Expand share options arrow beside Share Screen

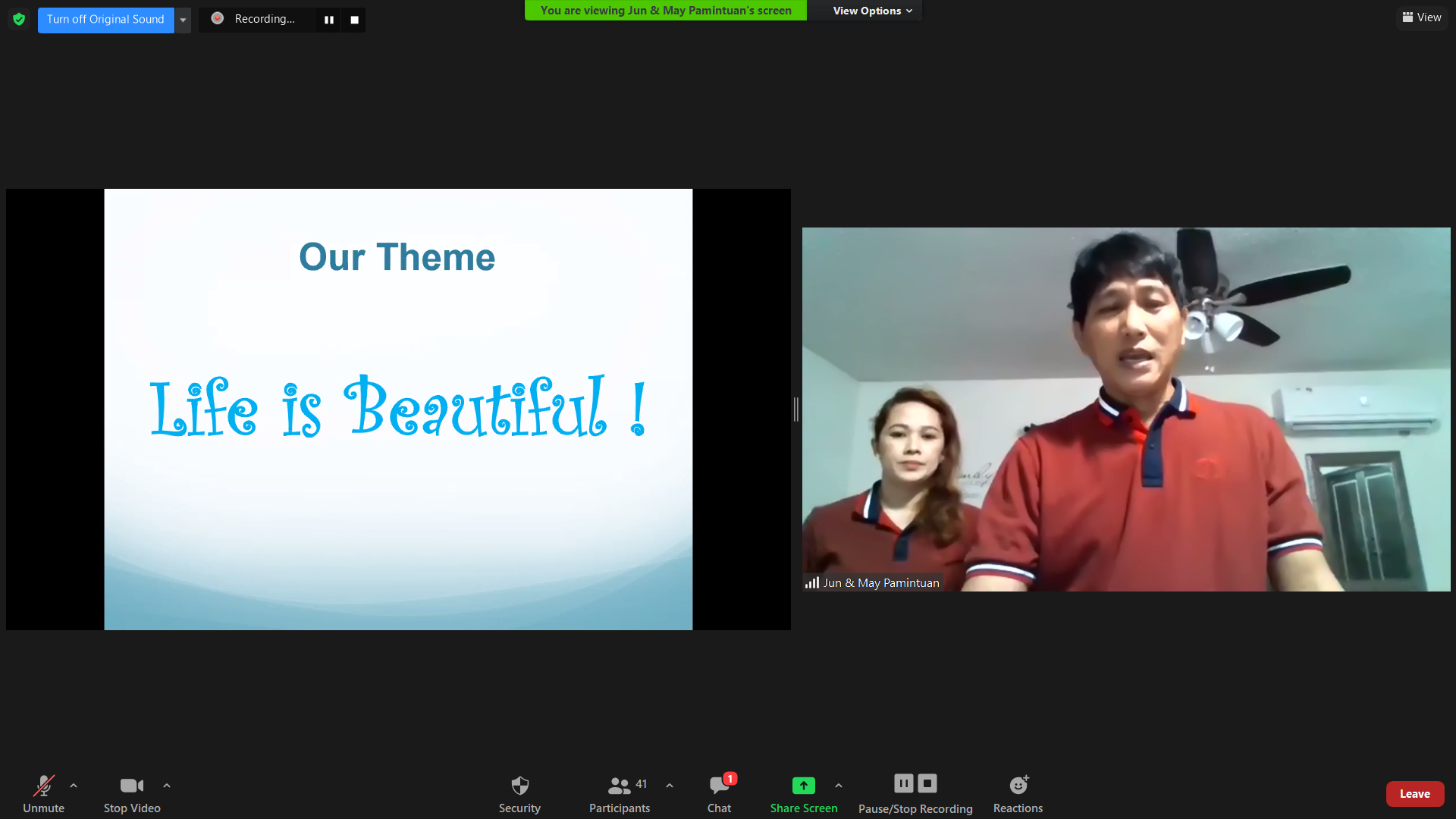(x=839, y=786)
